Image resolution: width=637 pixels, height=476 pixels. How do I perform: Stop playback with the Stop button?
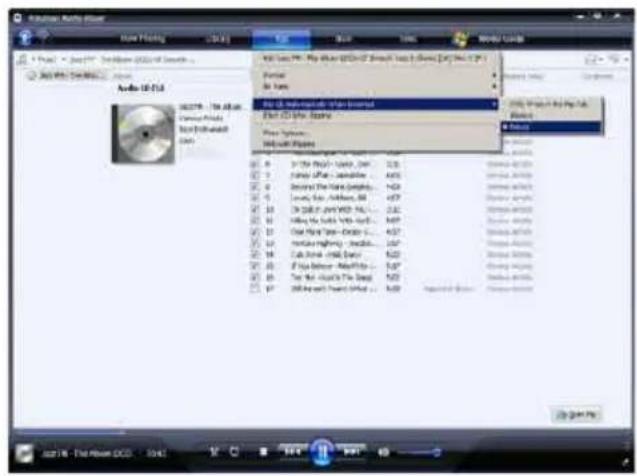coord(263,452)
